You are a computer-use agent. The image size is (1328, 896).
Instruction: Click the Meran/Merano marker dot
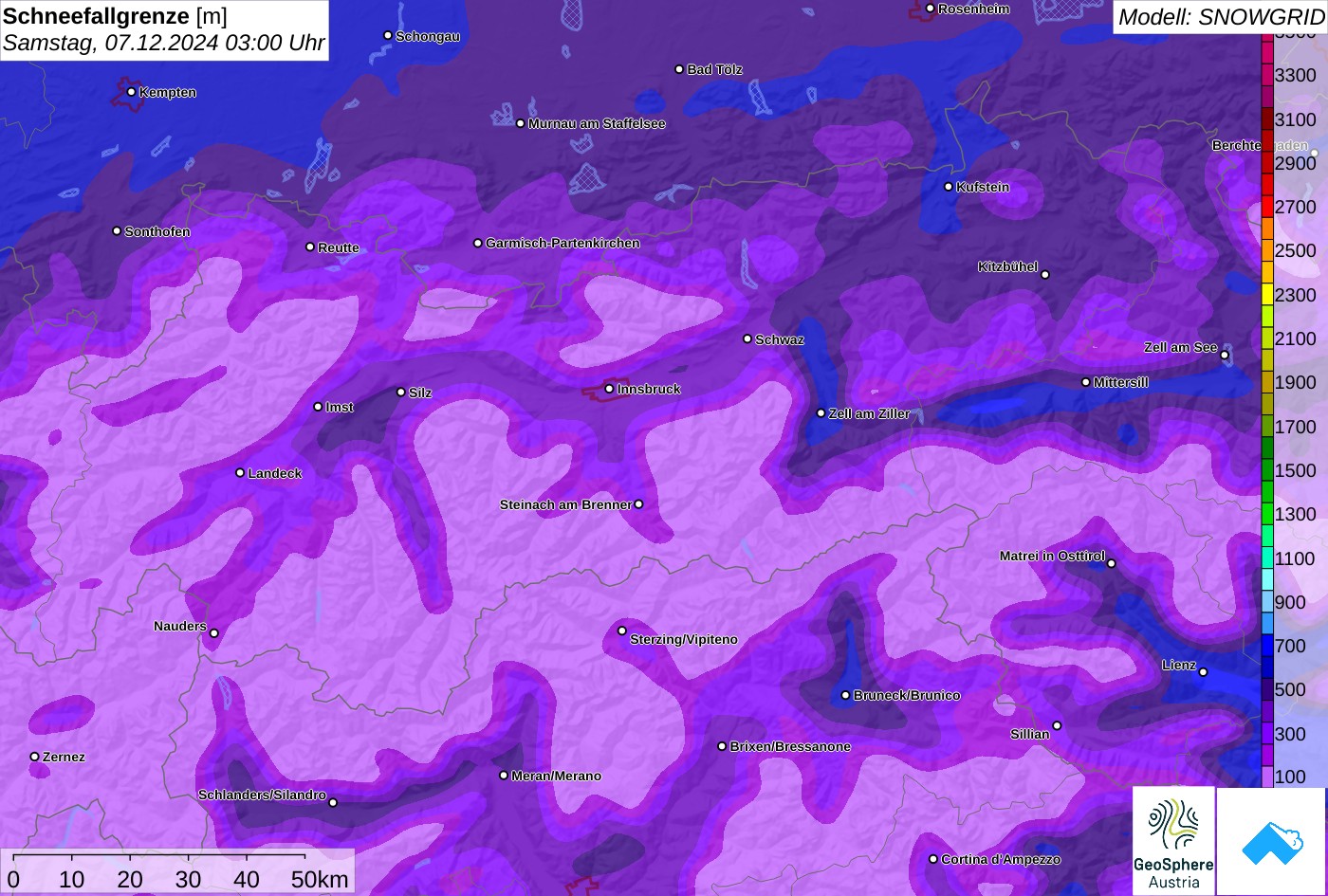[x=504, y=775]
